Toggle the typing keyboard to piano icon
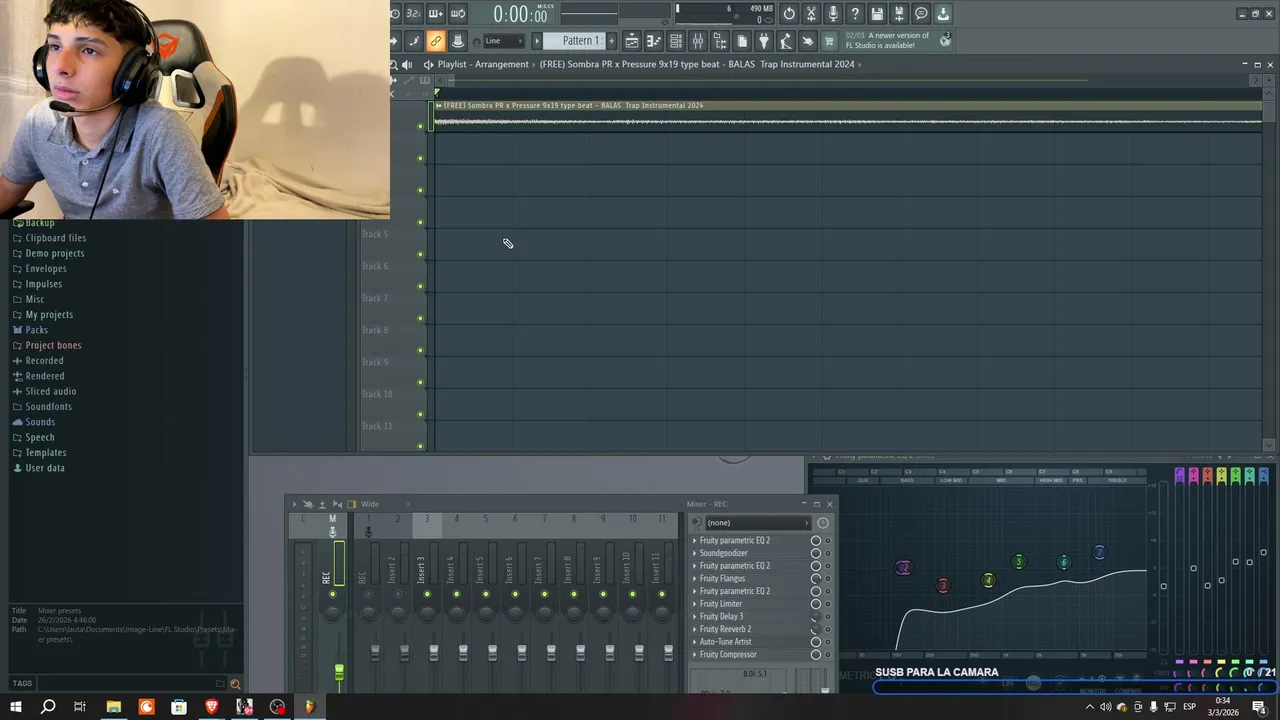Image resolution: width=1280 pixels, height=720 pixels. (436, 14)
